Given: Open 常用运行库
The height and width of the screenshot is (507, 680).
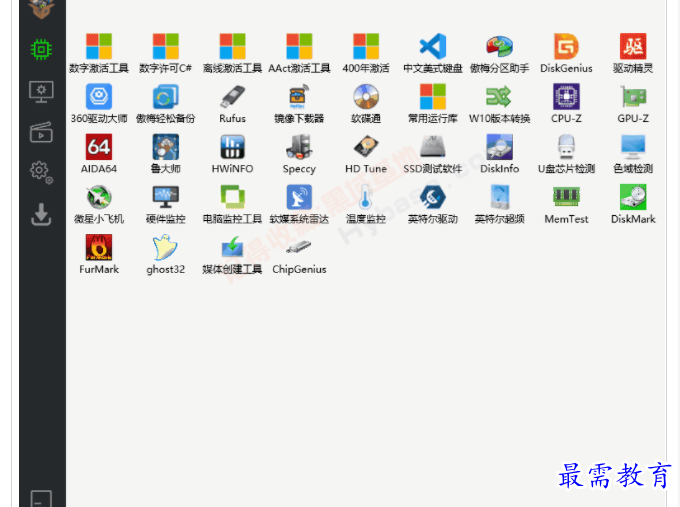Looking at the screenshot, I should click(x=433, y=103).
